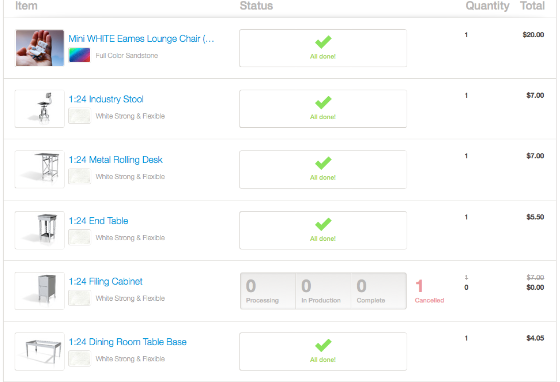Open the Mini WHITE Eames Lounge Chair link
Viewport: 560px width, 382px height.
pyautogui.click(x=141, y=39)
